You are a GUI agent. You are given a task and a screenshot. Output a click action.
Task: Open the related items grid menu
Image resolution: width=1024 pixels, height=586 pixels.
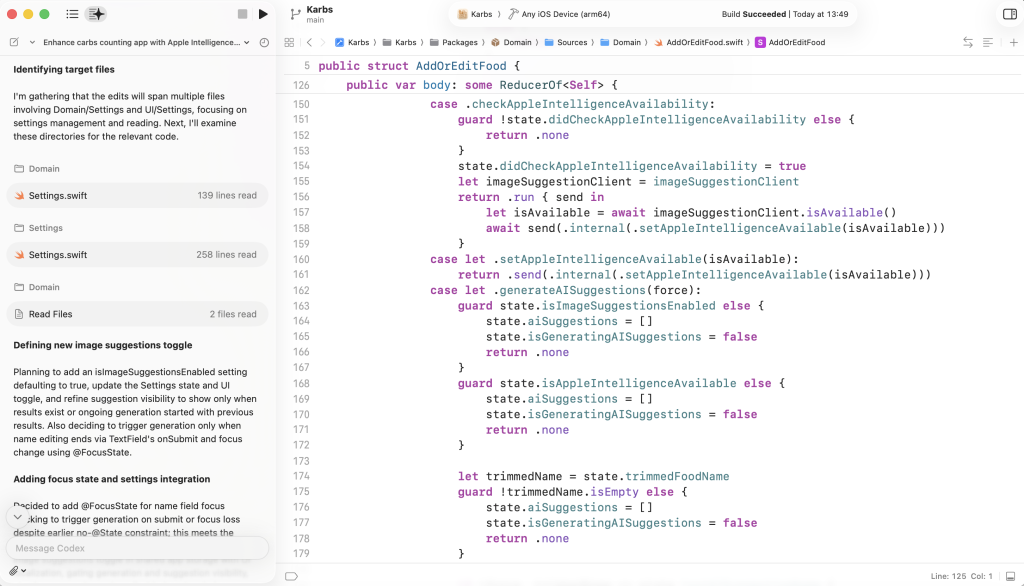pyautogui.click(x=289, y=43)
